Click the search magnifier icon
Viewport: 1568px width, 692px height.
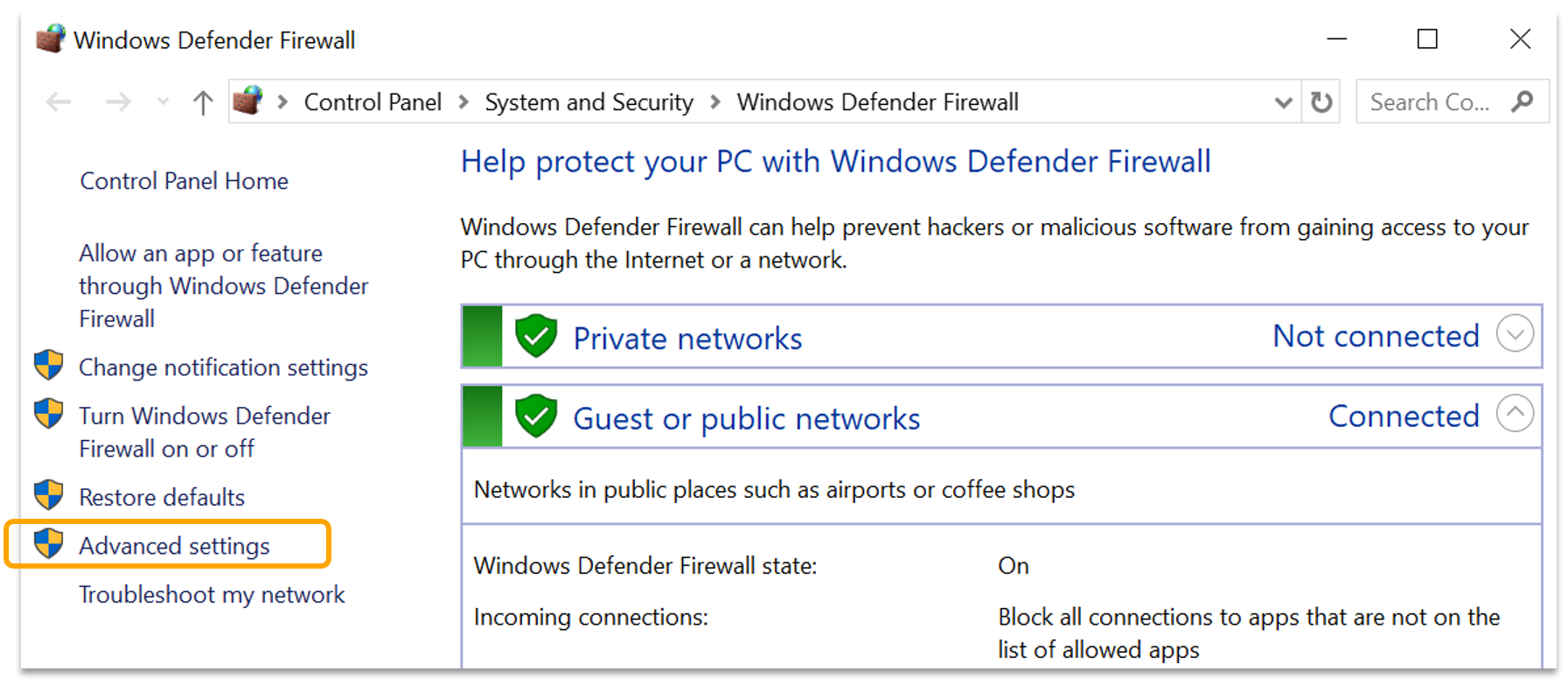[x=1522, y=101]
